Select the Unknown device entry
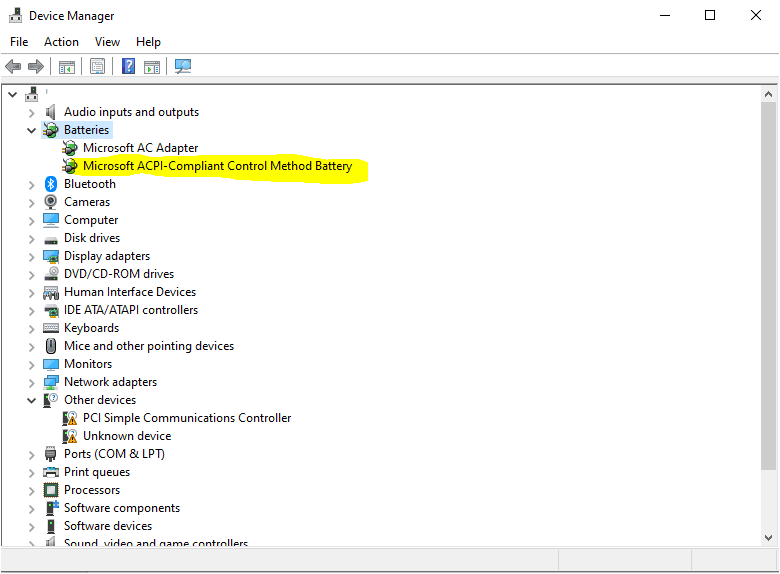This screenshot has width=780, height=574. (127, 436)
